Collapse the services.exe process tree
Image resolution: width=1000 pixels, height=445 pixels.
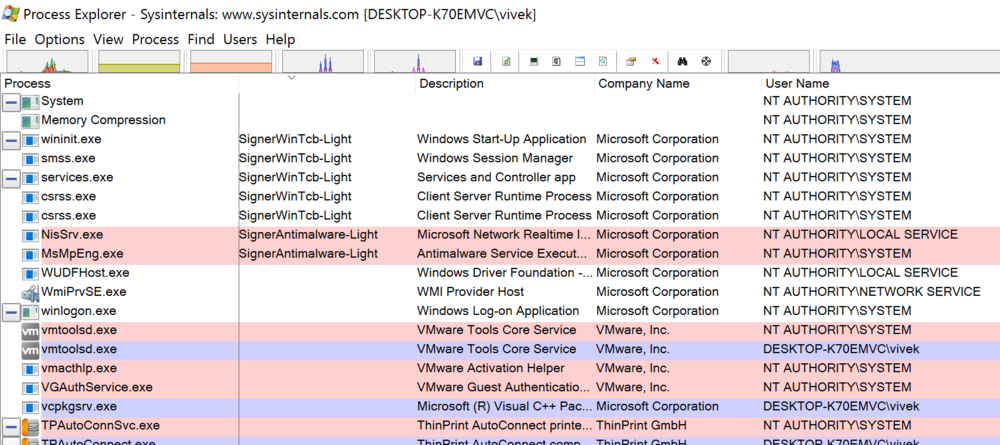[11, 178]
